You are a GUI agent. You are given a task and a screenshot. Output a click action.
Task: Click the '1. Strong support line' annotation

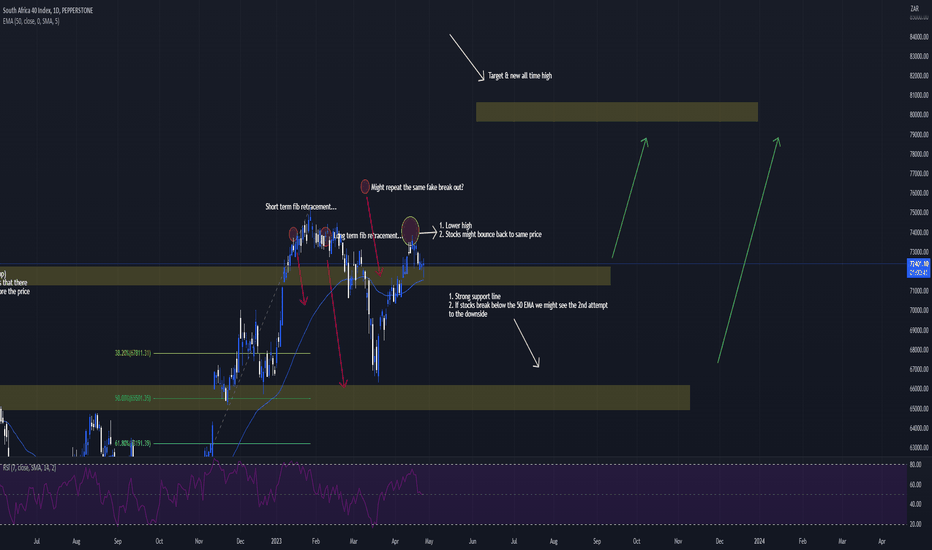point(474,296)
